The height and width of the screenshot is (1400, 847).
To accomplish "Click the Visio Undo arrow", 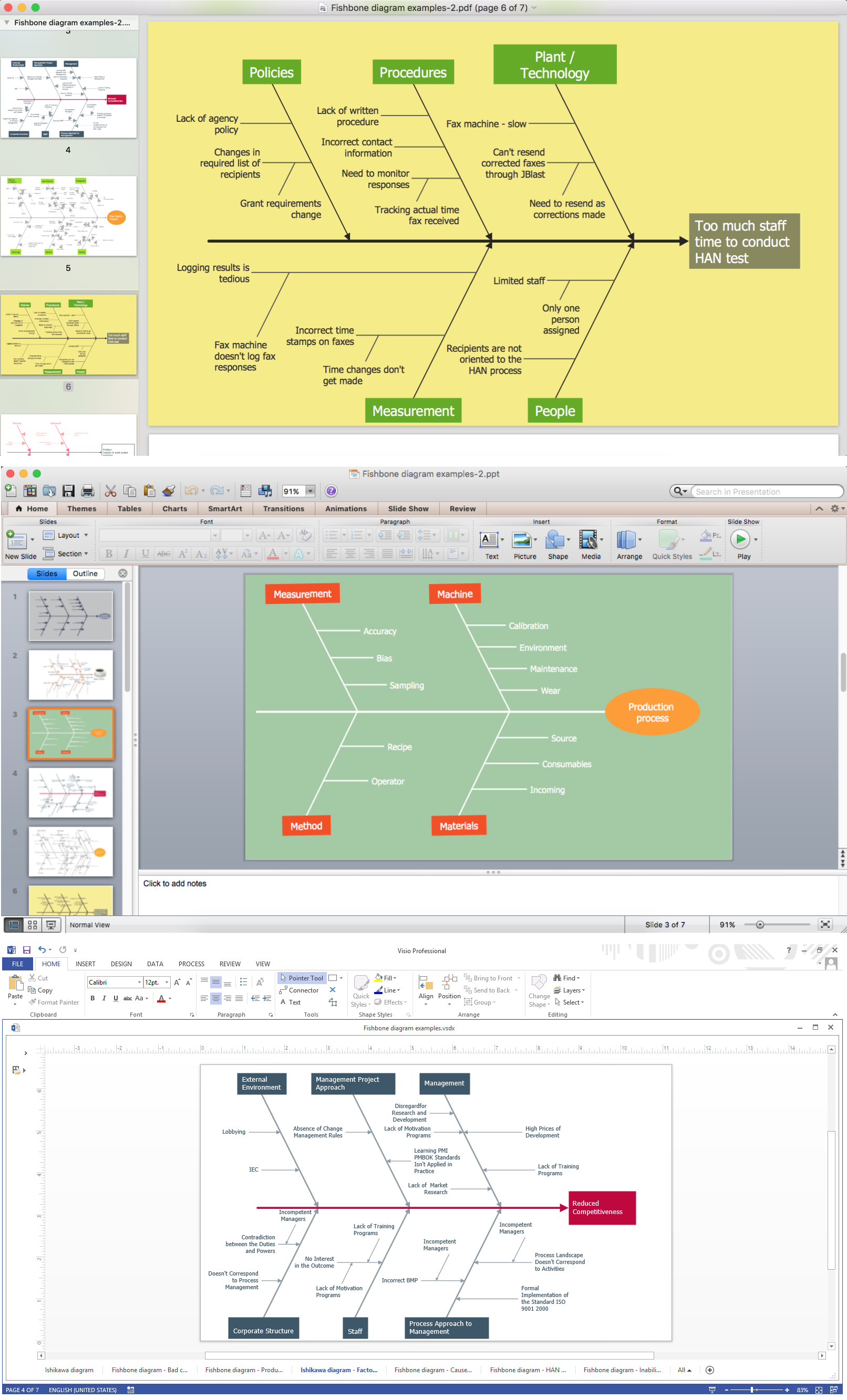I will 42,949.
